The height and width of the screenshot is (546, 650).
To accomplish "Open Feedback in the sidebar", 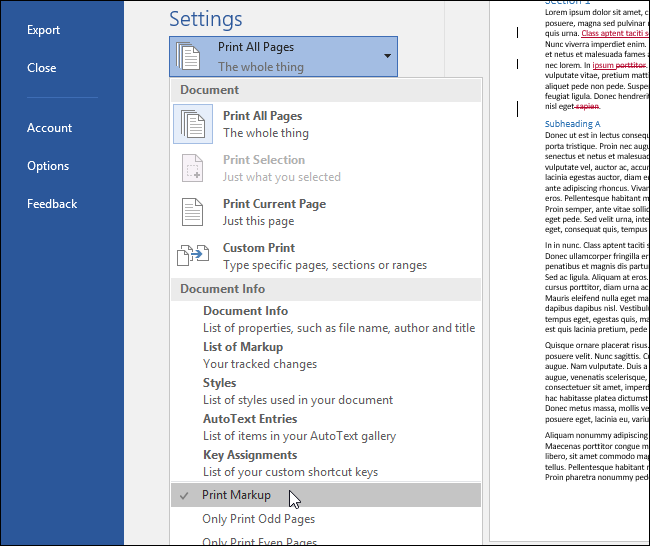I will click(52, 204).
